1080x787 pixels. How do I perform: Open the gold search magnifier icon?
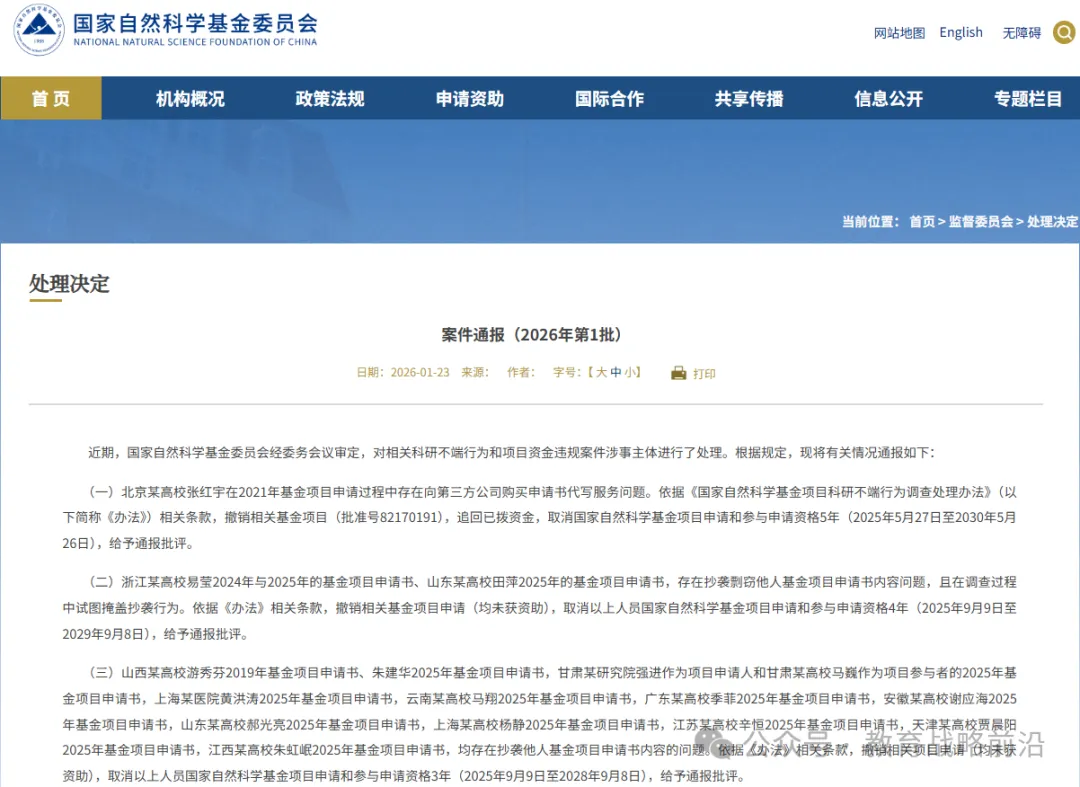coord(1065,32)
